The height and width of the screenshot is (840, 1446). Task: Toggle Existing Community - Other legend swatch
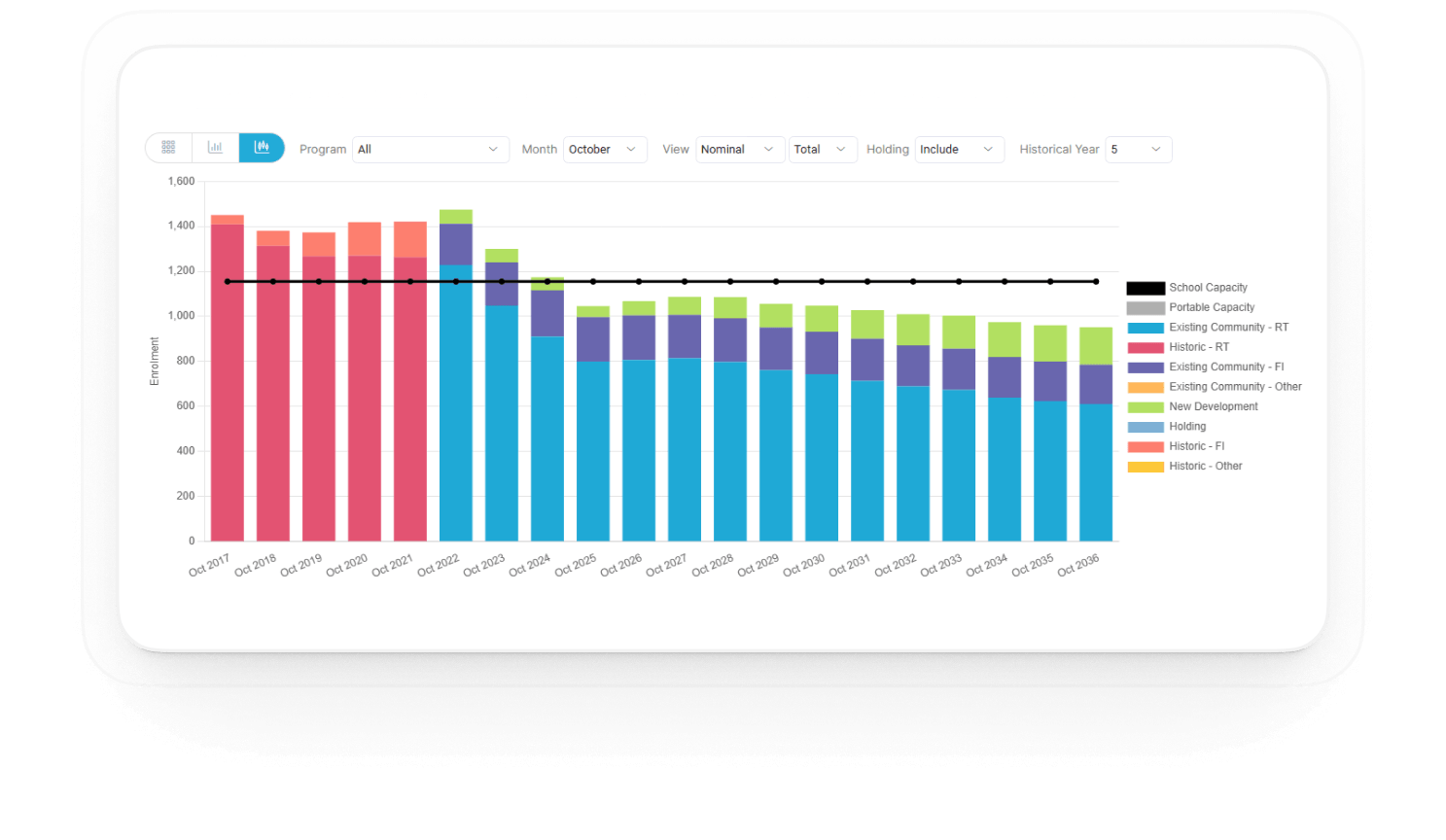click(x=1146, y=388)
